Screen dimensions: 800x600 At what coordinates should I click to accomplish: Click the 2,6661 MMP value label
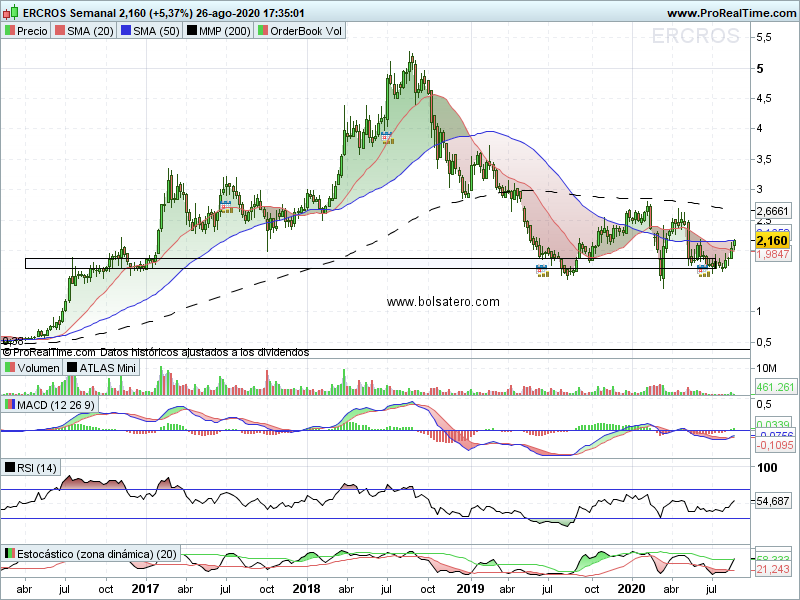pyautogui.click(x=772, y=211)
